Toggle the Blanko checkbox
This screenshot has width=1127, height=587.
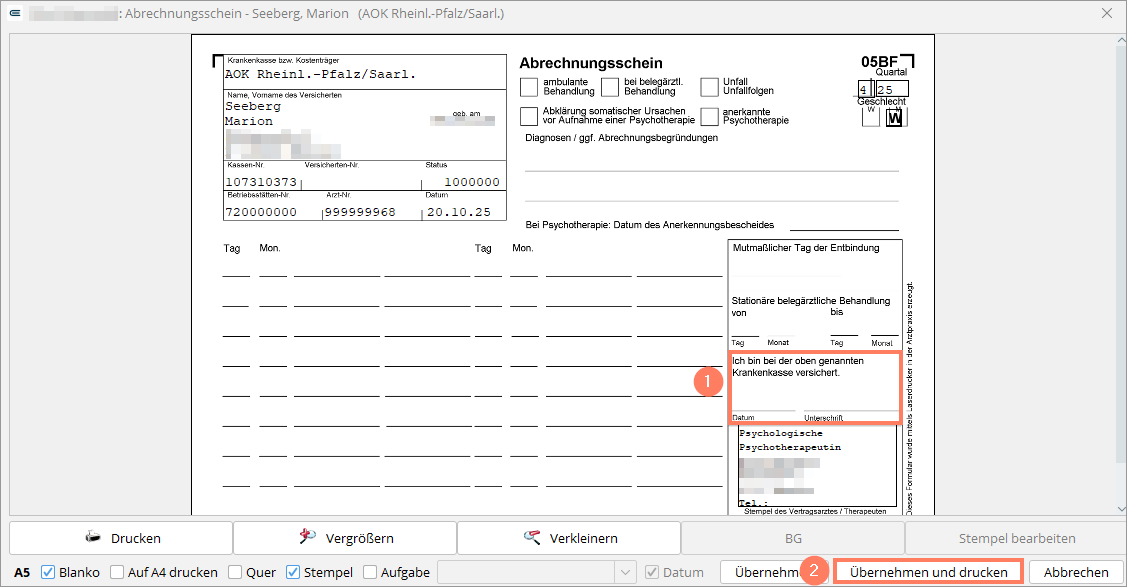(48, 572)
